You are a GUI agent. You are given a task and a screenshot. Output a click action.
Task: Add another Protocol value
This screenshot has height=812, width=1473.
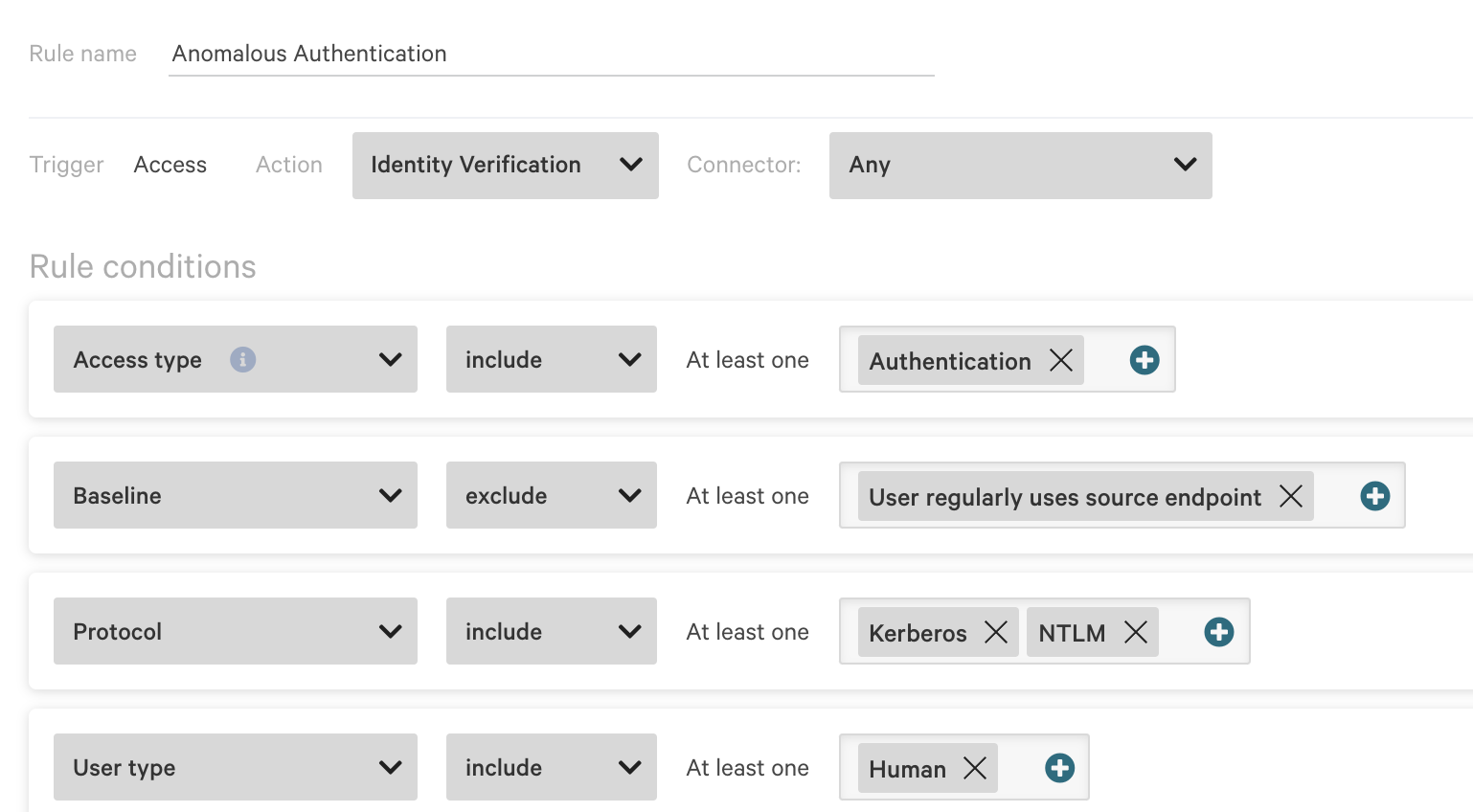(x=1218, y=632)
